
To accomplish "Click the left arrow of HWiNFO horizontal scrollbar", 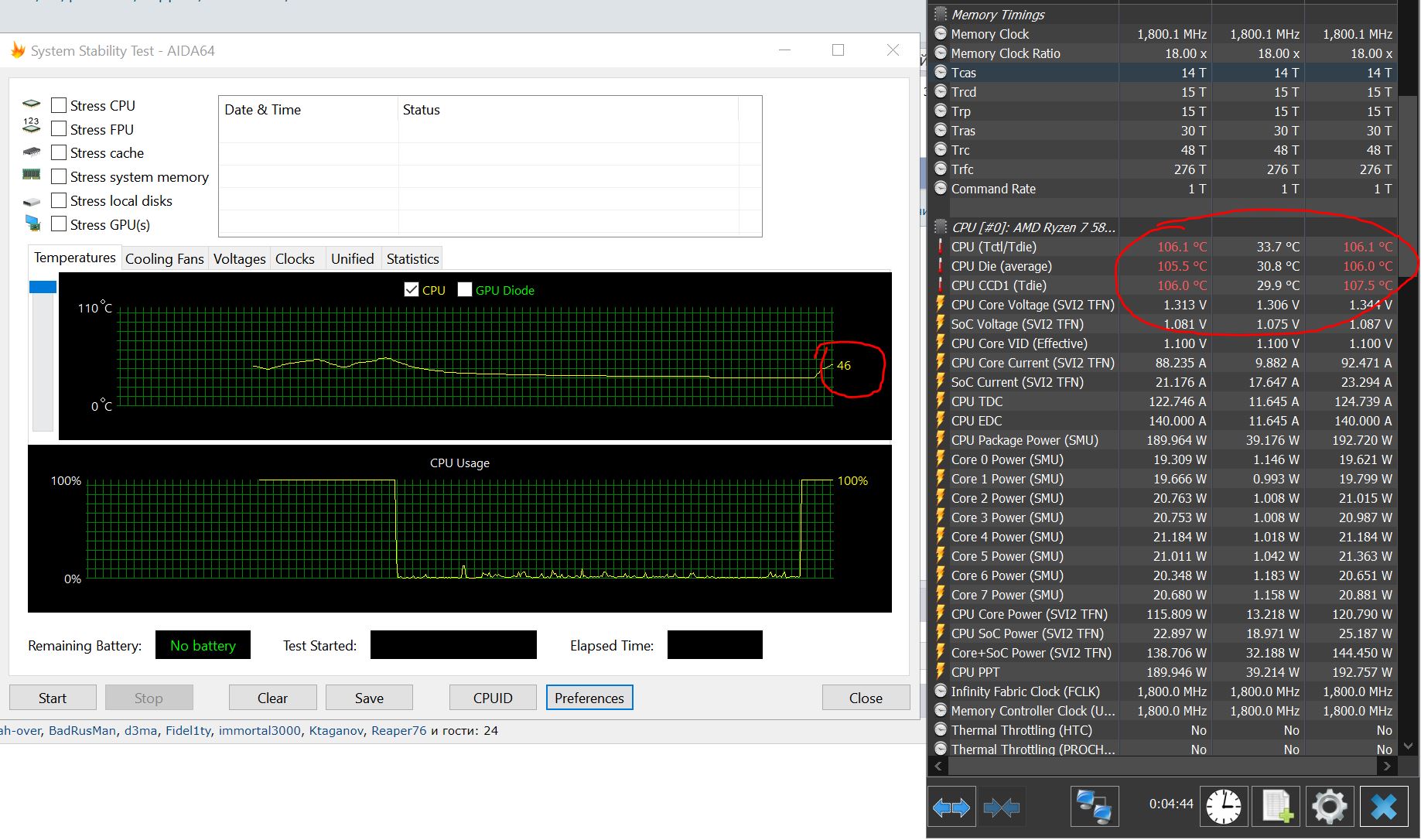I will tap(939, 766).
